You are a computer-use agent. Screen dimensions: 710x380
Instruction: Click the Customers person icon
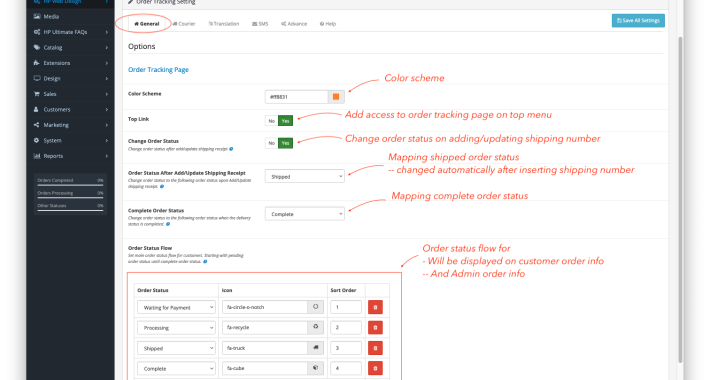(x=37, y=109)
